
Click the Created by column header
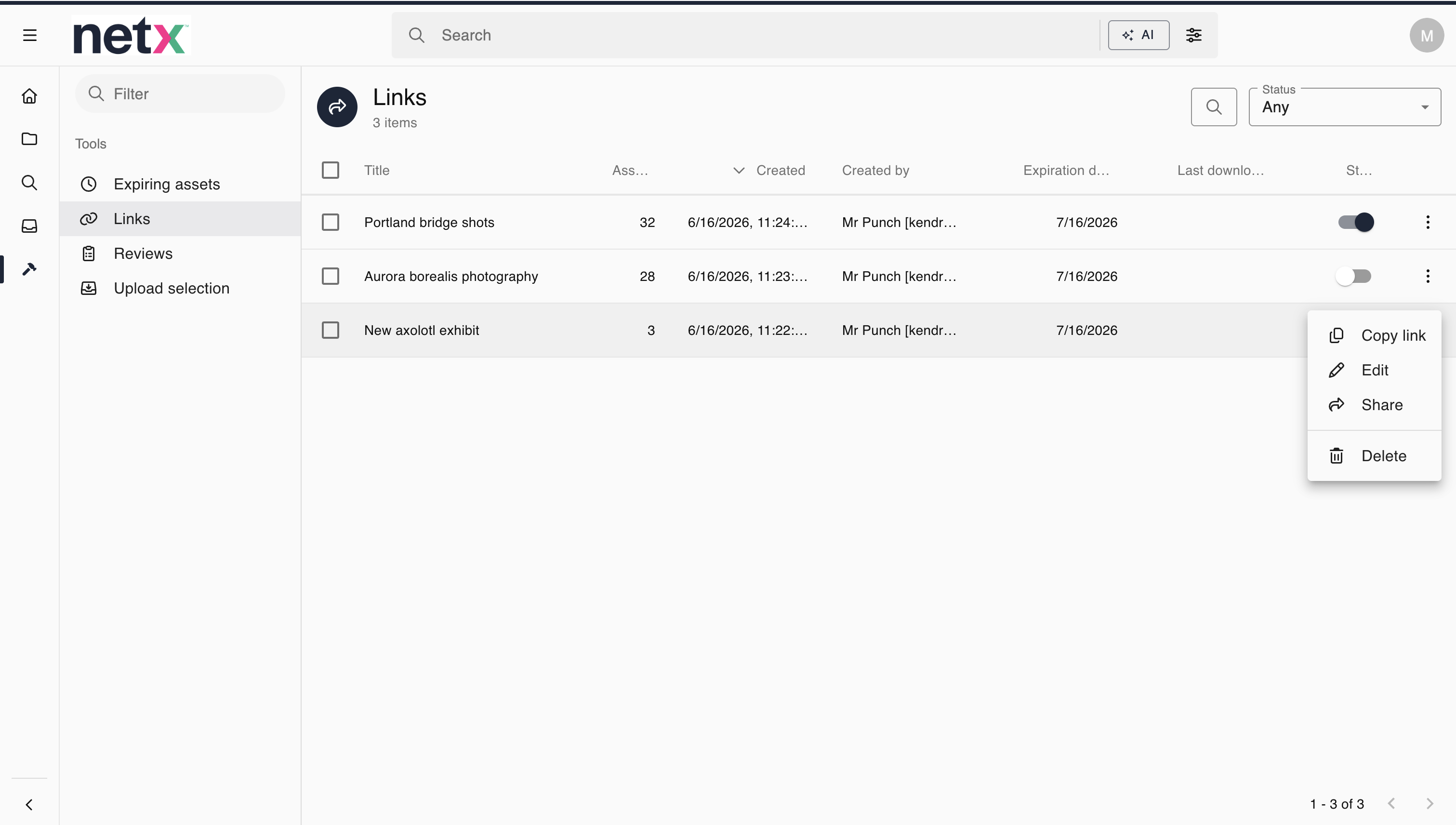coord(875,170)
